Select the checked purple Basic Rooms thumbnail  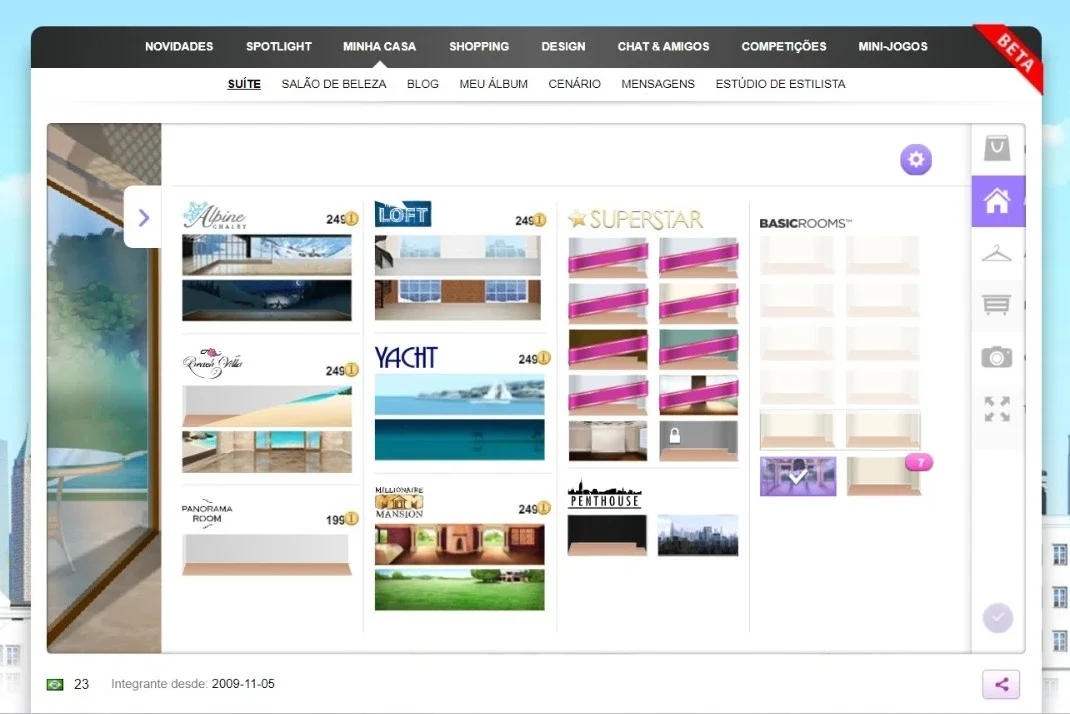tap(798, 476)
